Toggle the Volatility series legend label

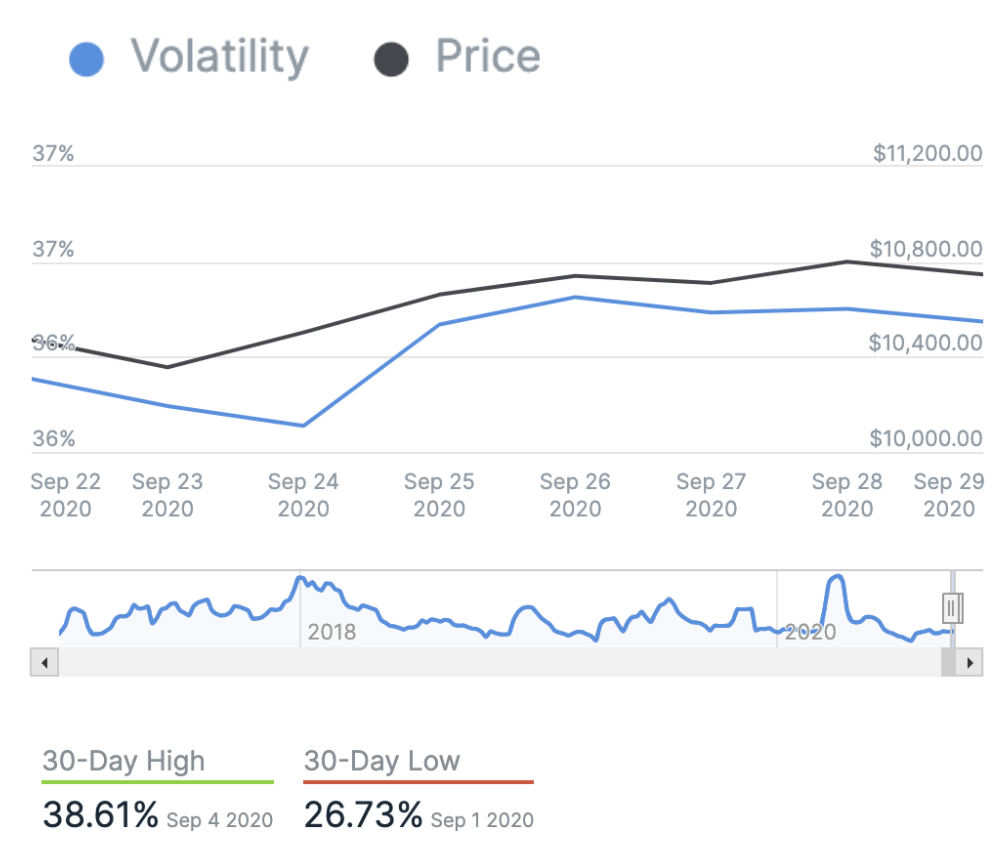[x=219, y=57]
